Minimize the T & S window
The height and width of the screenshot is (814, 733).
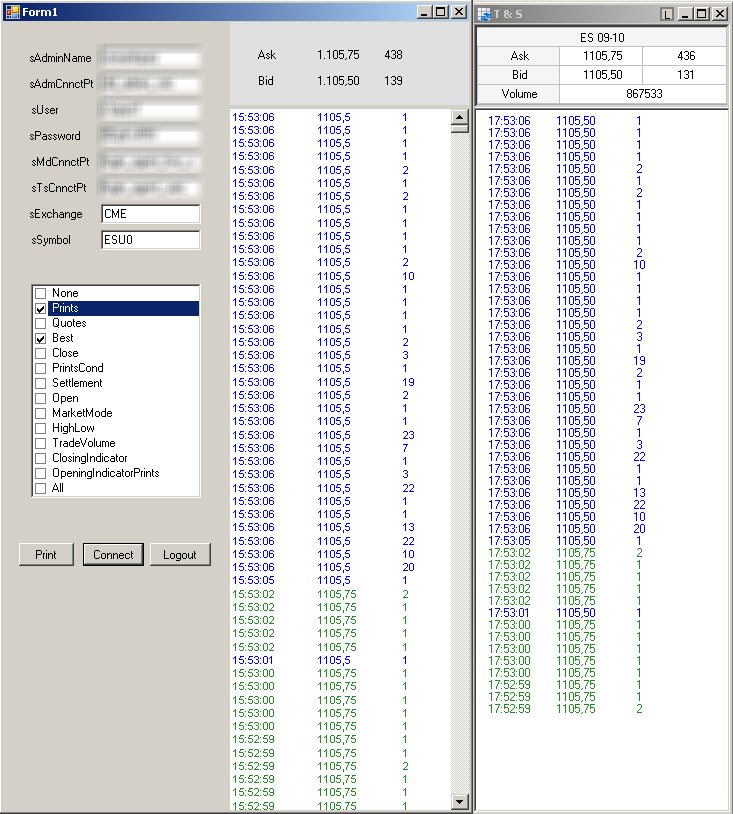(x=686, y=14)
